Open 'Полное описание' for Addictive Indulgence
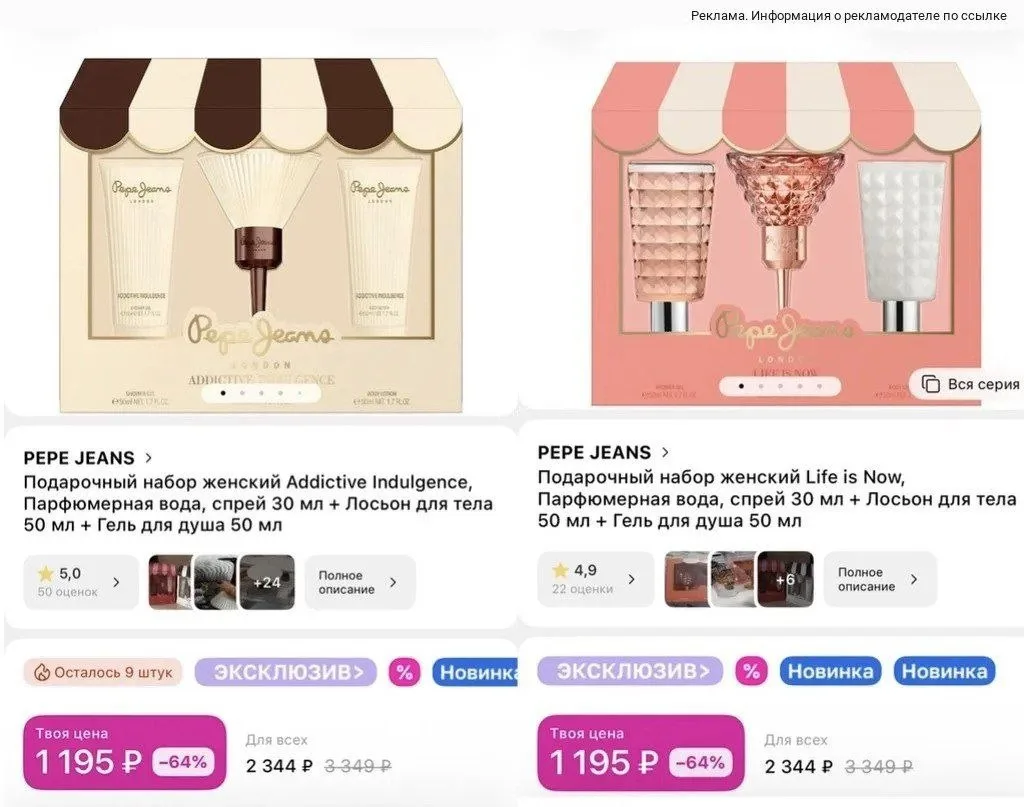The width and height of the screenshot is (1024, 807). click(x=360, y=582)
